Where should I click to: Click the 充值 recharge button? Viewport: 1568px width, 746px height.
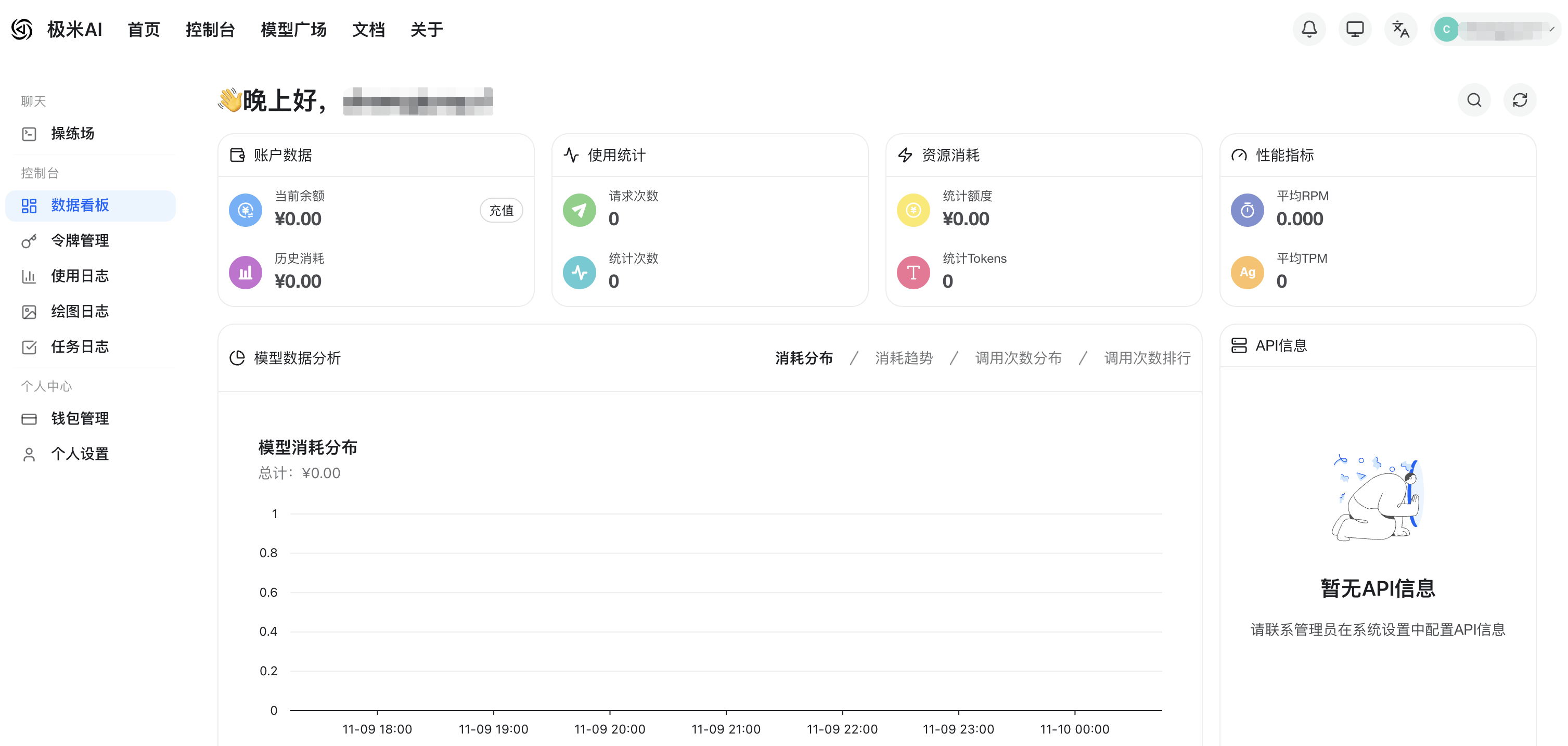pos(501,211)
